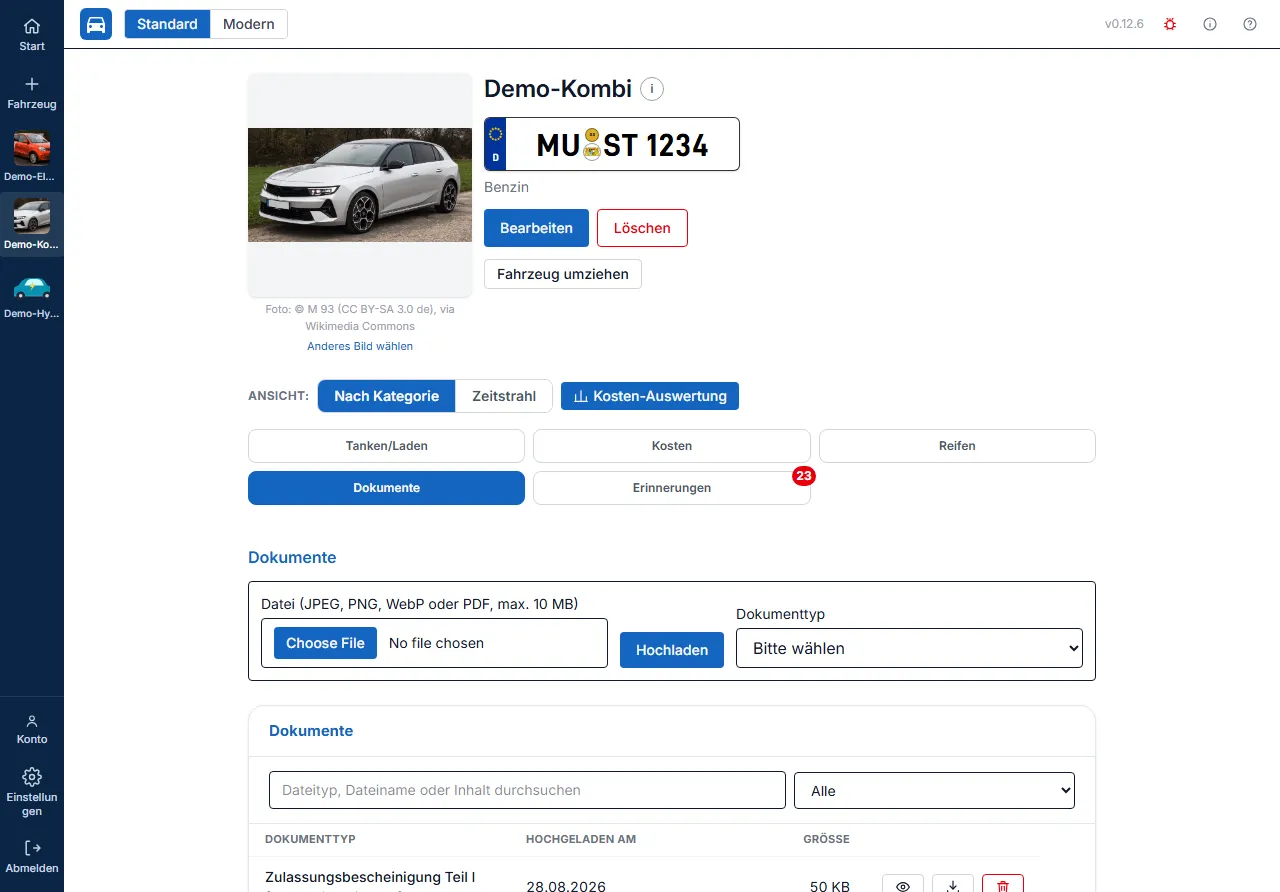Select Demo-Ko... vehicle in sidebar
Screen dimensions: 1280x892
click(32, 225)
